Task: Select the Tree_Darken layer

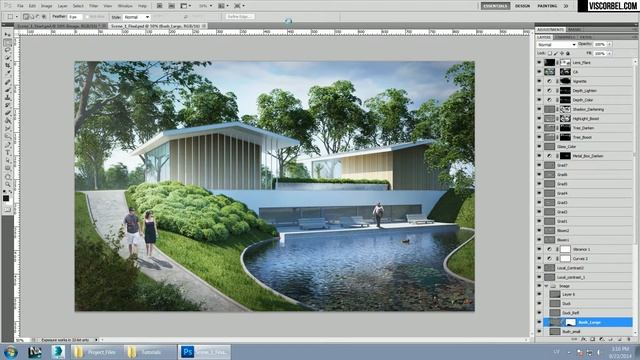Action: pyautogui.click(x=584, y=128)
